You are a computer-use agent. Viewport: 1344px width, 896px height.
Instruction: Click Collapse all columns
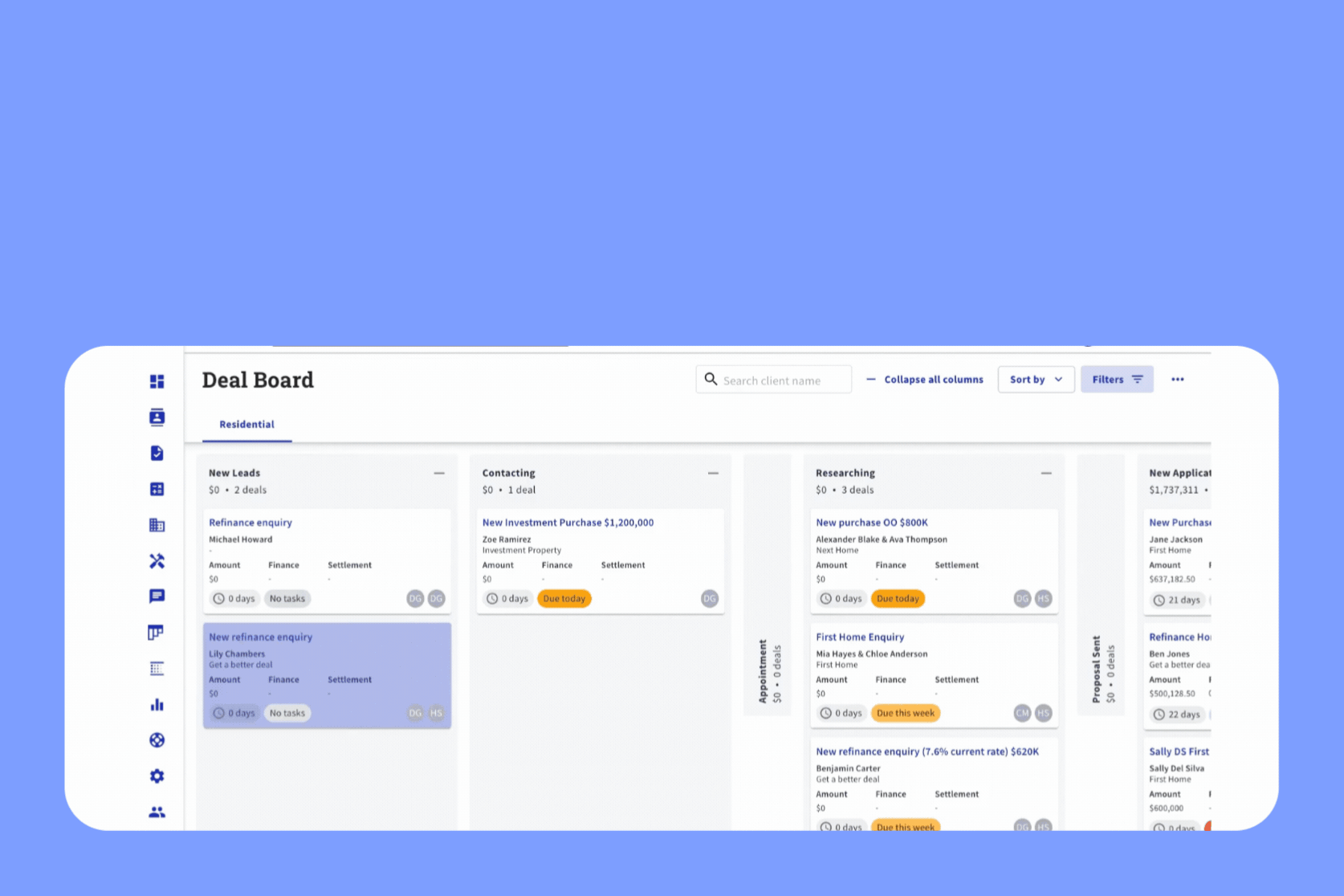pos(925,380)
